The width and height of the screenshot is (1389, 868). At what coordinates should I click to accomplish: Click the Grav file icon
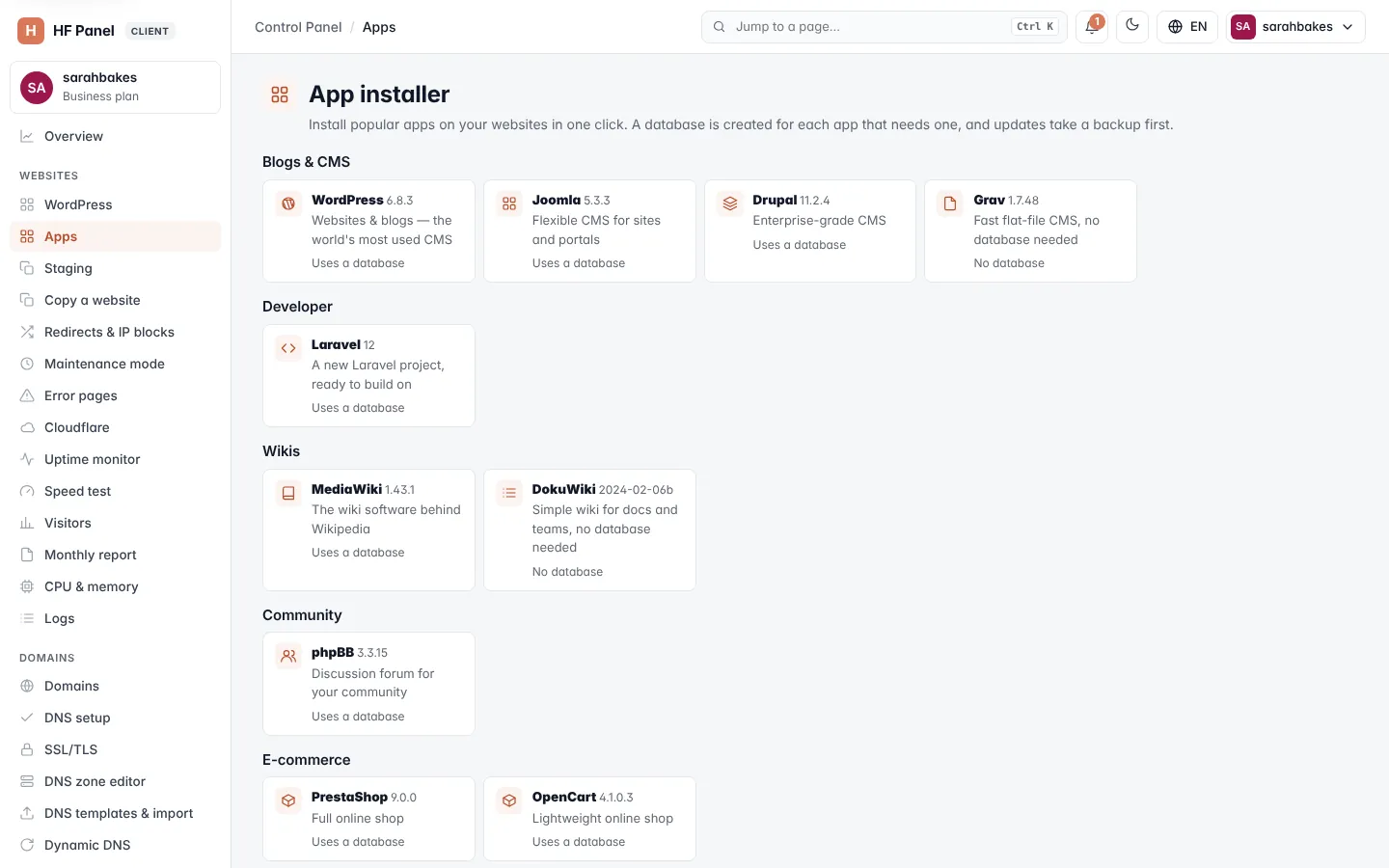950,203
